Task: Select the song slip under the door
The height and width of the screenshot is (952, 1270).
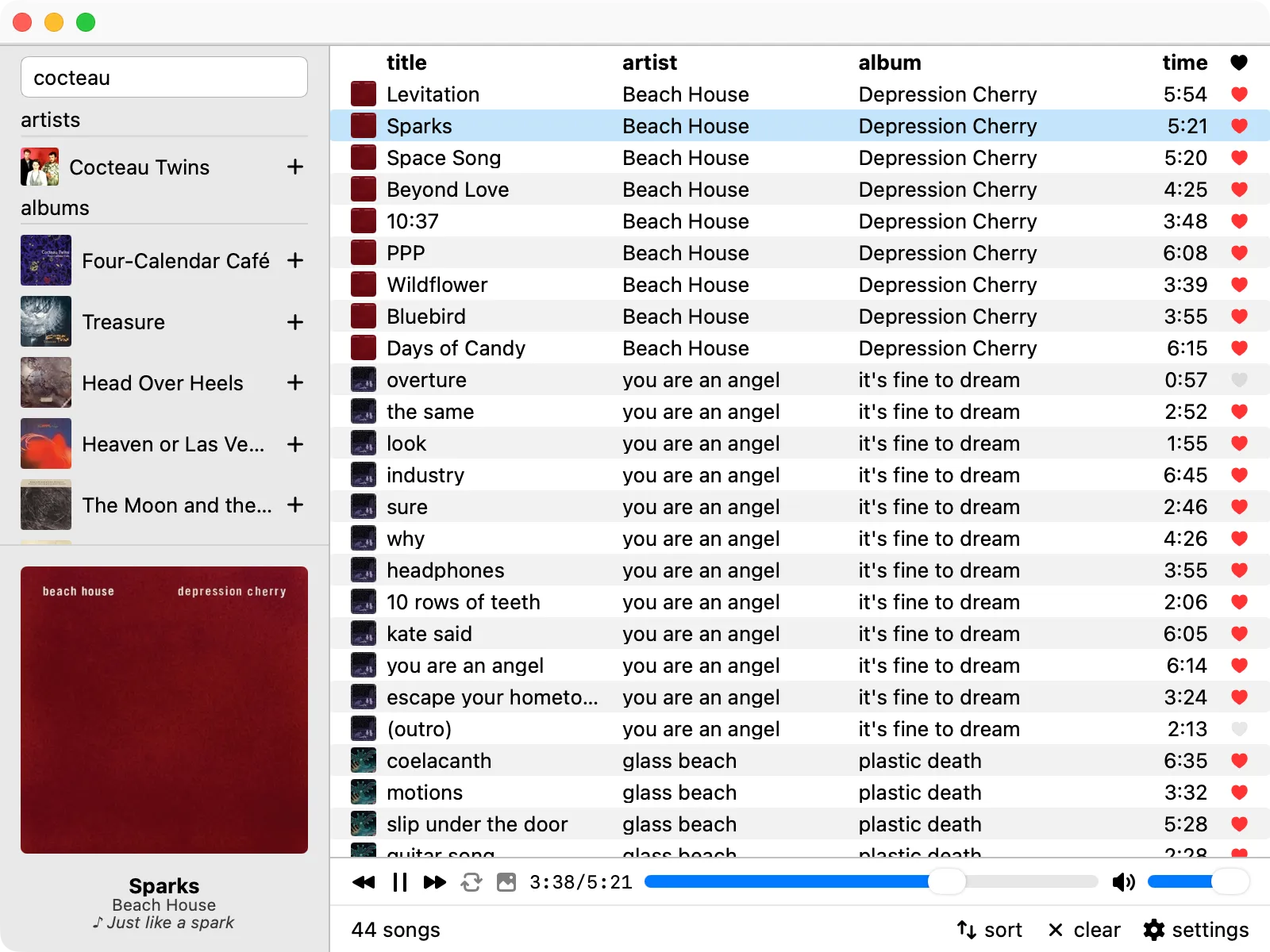Action: tap(800, 823)
